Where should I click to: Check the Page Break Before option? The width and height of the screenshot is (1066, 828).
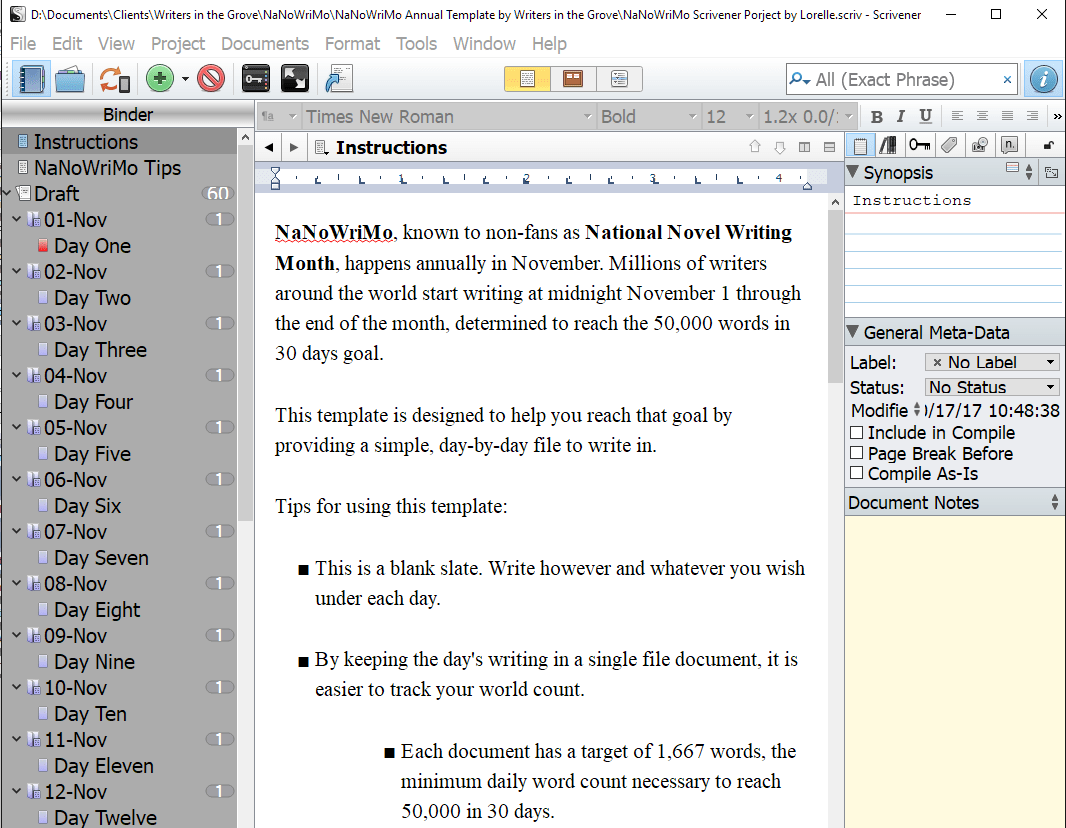[x=856, y=453]
